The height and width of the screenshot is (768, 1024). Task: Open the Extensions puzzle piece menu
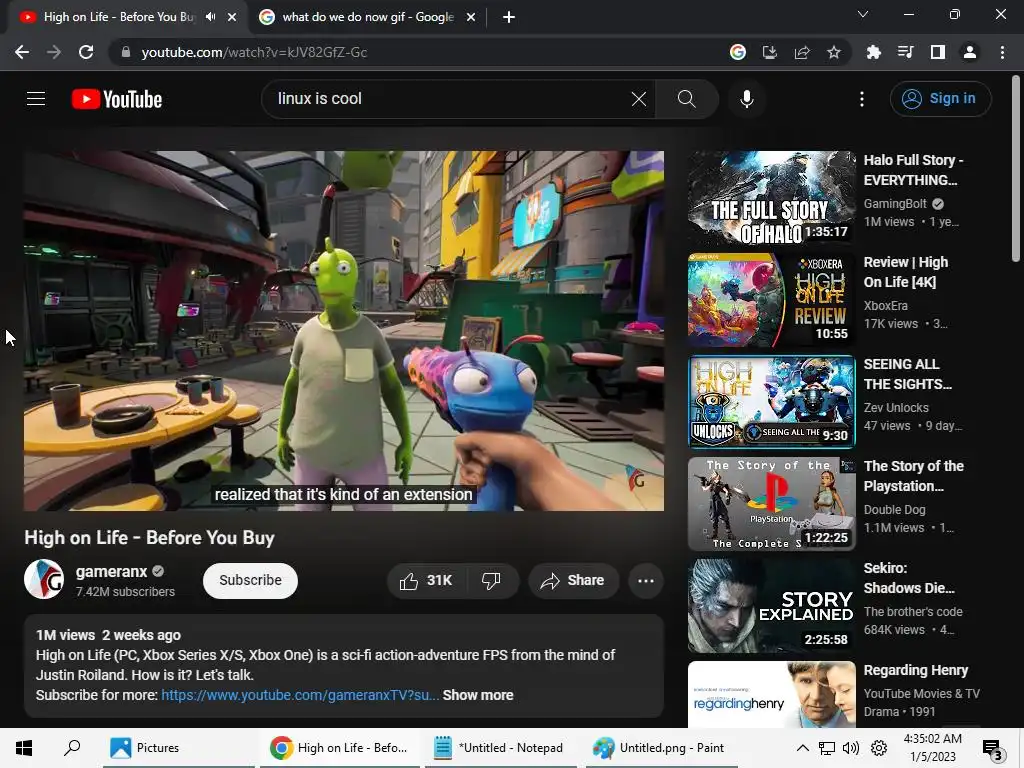(874, 52)
